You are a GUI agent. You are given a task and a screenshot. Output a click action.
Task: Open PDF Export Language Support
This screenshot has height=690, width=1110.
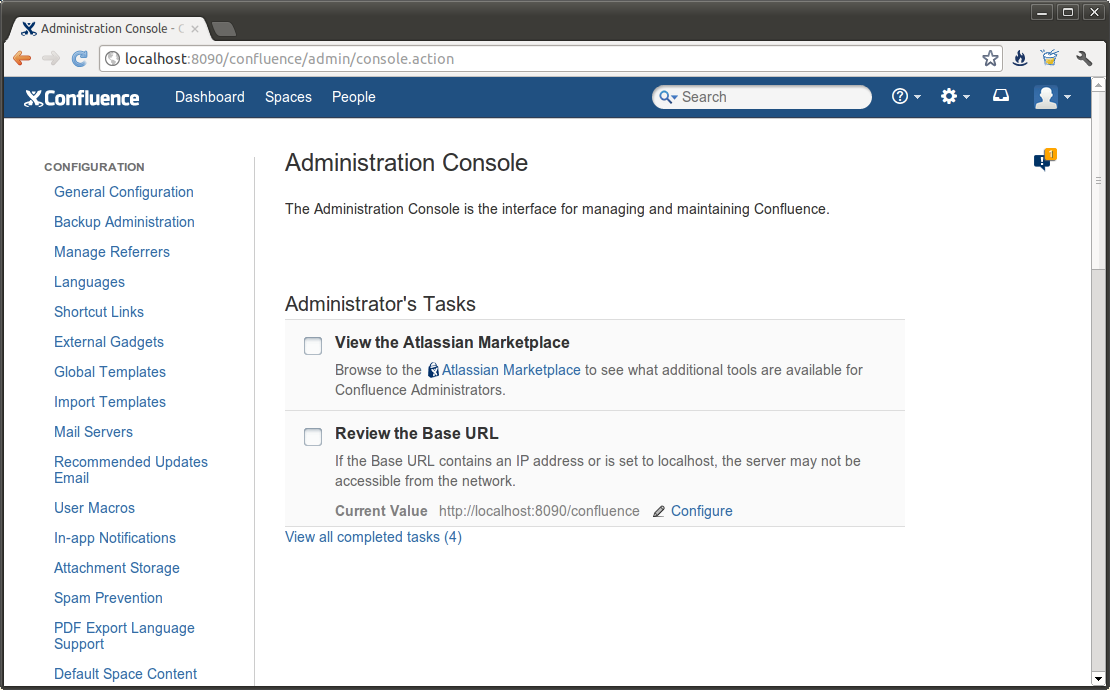125,636
